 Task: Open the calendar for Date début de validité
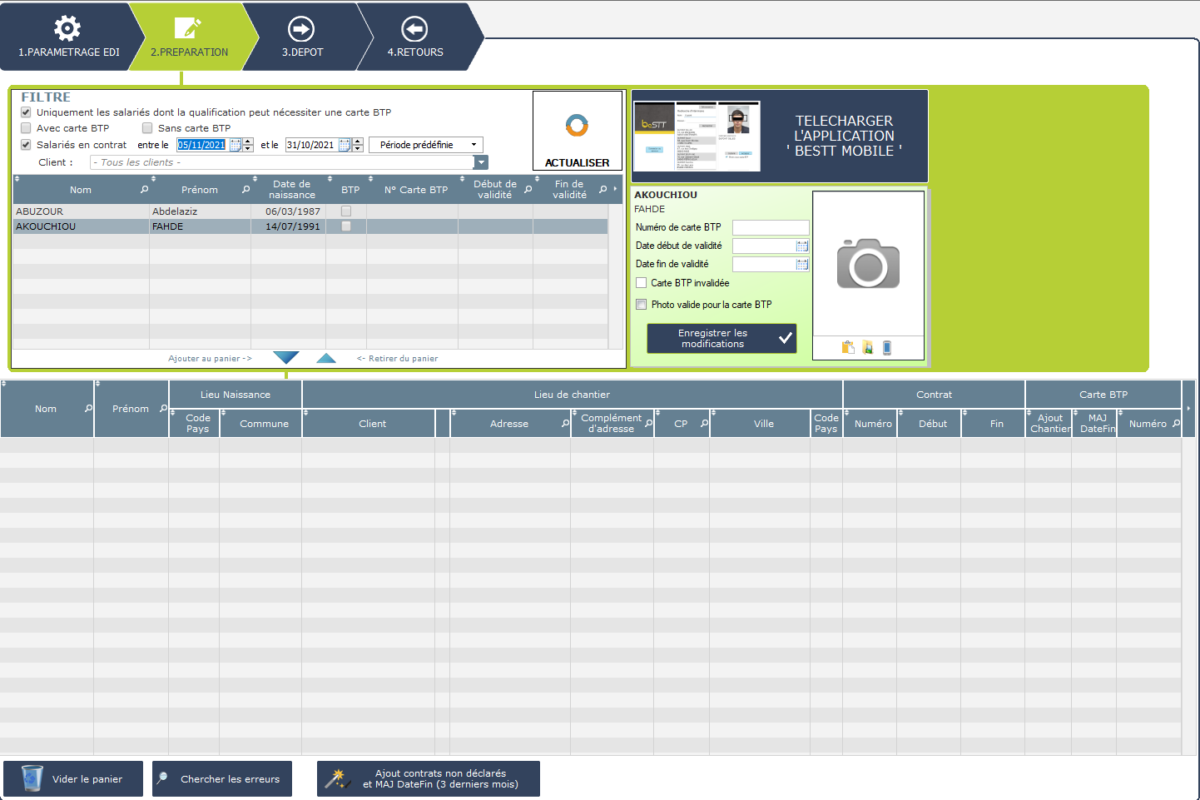click(802, 246)
